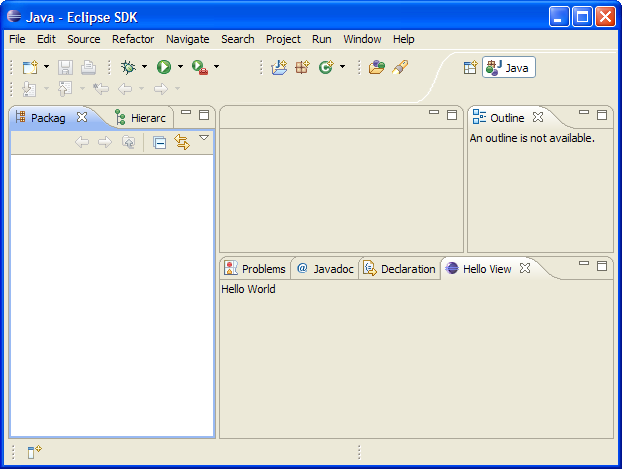Open the Edit menu
The height and width of the screenshot is (469, 622).
coord(46,39)
